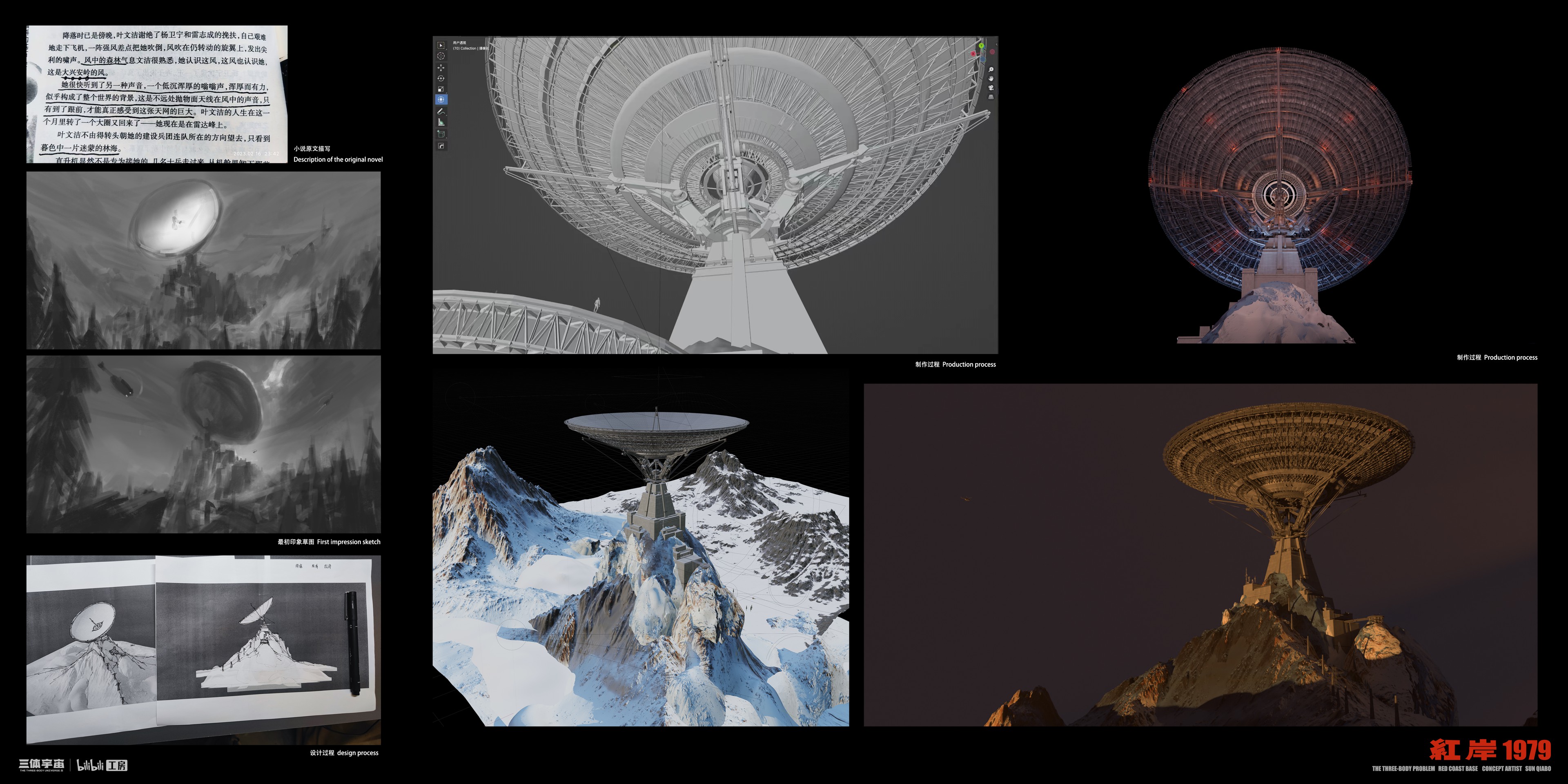Click the highlighted Transform tool
1568x784 pixels.
coord(441,99)
